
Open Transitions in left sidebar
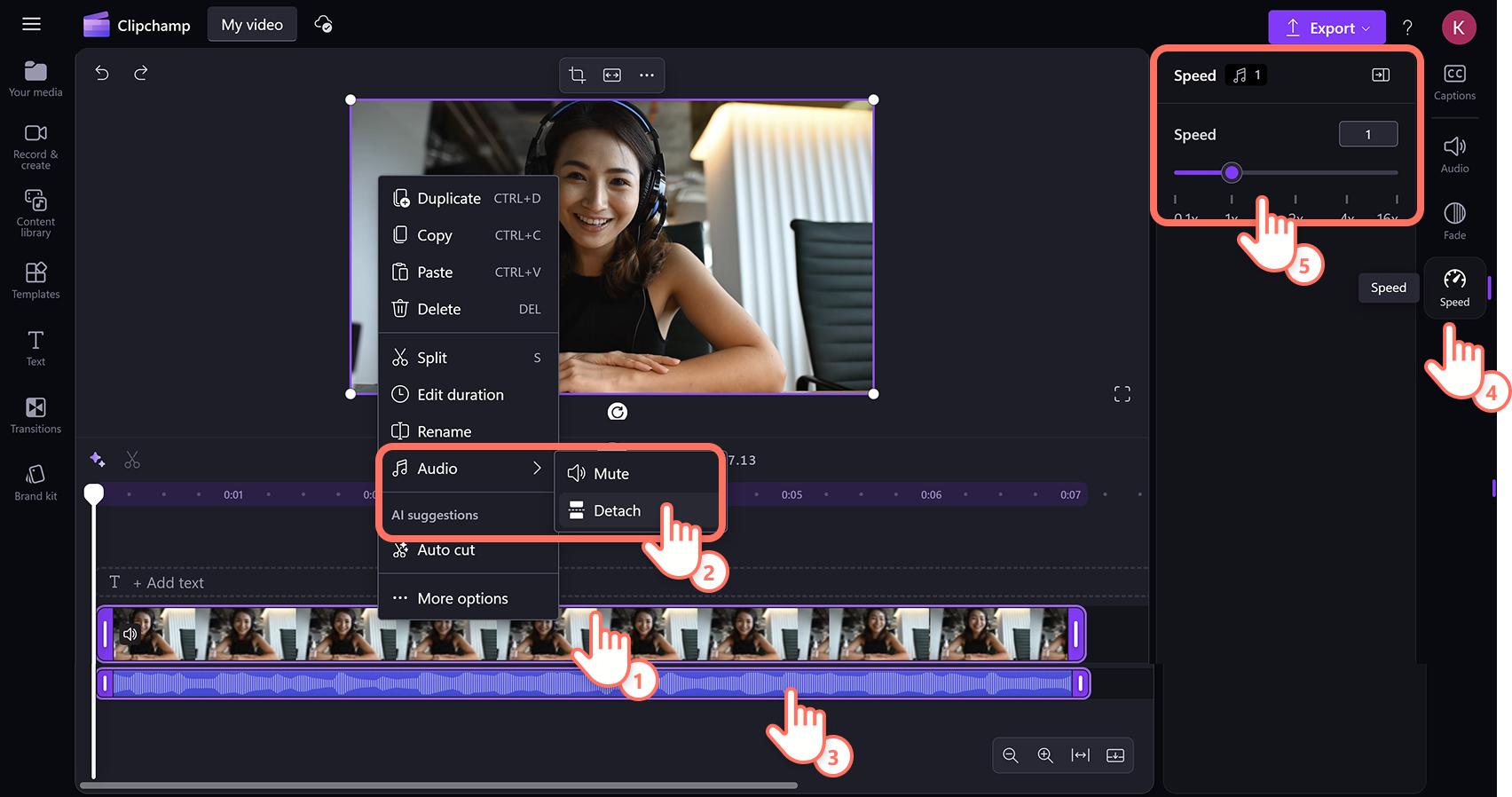[35, 414]
